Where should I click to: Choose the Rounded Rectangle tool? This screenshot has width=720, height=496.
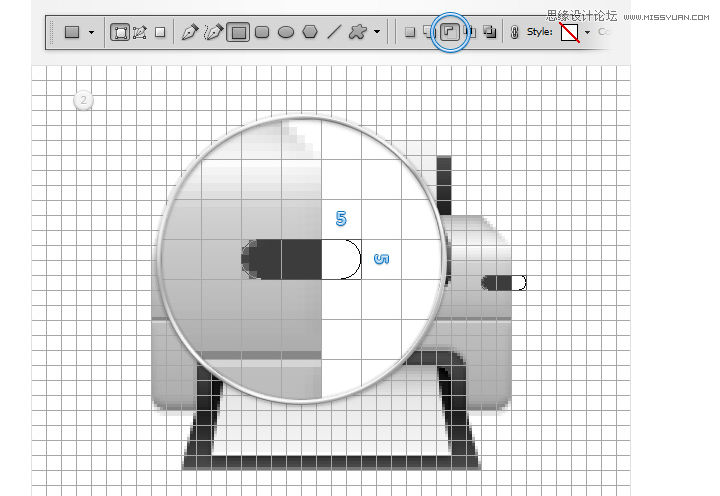click(262, 32)
